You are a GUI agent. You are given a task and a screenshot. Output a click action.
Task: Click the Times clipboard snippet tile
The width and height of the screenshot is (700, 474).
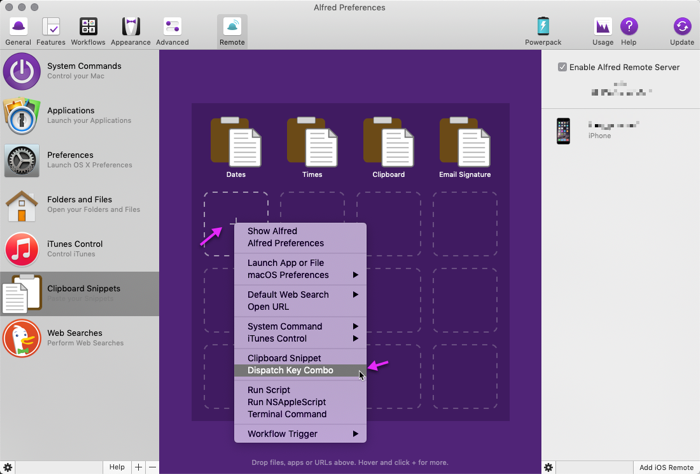(312, 147)
